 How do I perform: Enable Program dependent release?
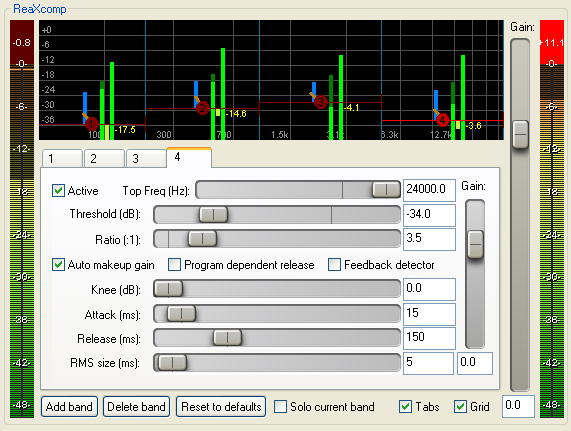coord(174,265)
